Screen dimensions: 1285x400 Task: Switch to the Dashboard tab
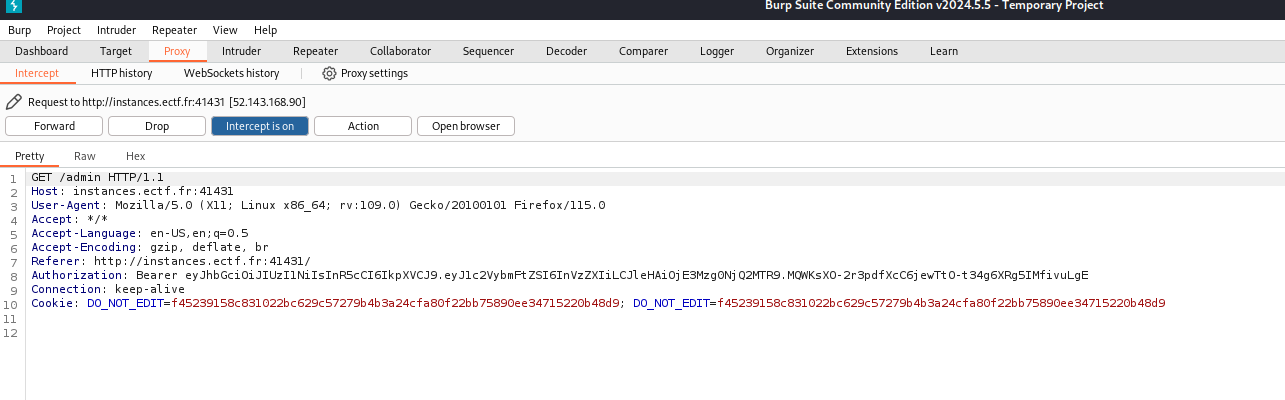42,51
